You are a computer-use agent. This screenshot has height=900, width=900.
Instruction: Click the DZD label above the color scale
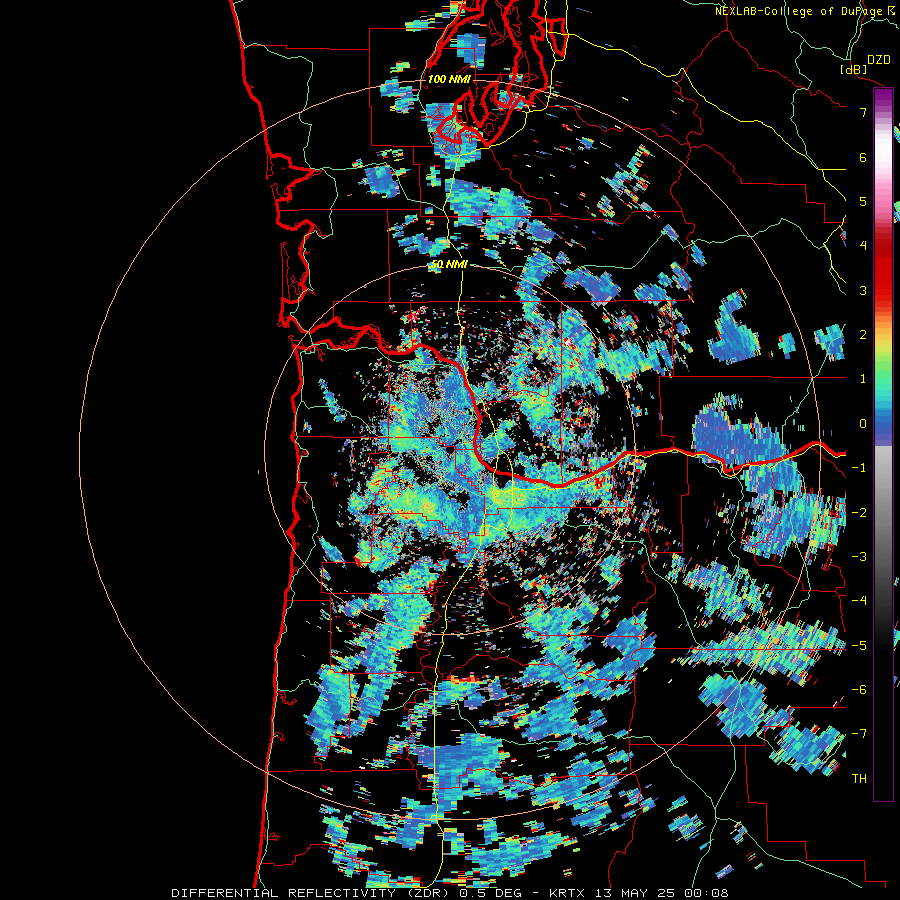[x=878, y=60]
